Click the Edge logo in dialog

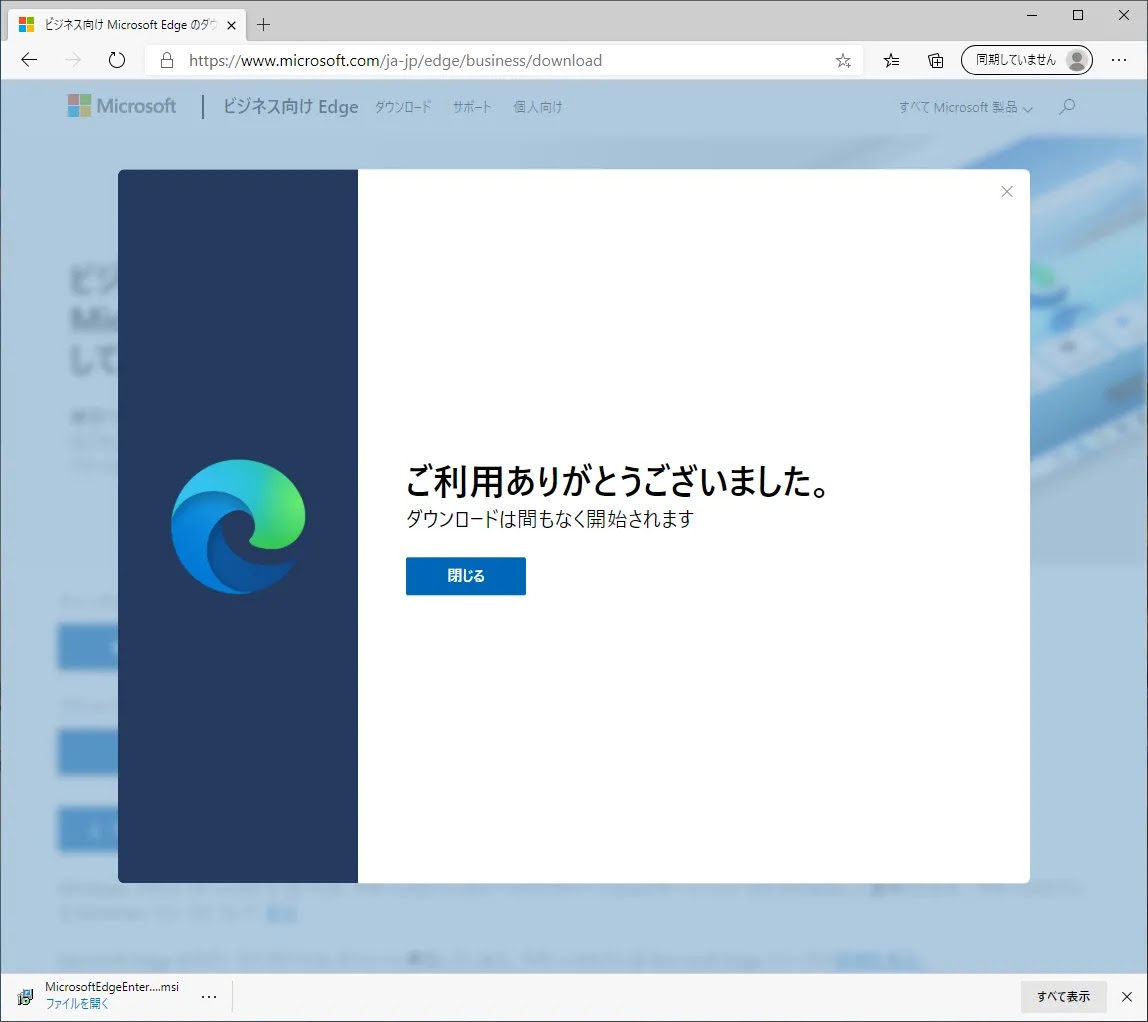pyautogui.click(x=238, y=526)
